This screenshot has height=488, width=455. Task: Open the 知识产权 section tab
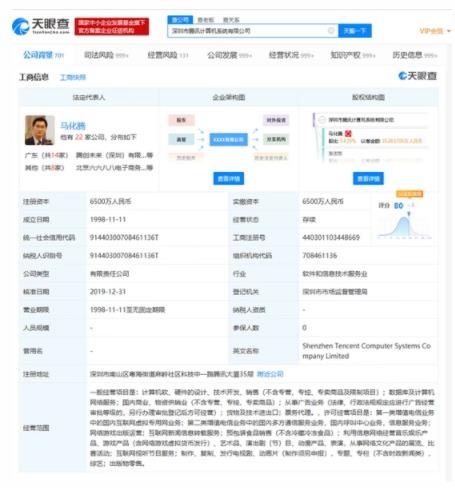[353, 55]
